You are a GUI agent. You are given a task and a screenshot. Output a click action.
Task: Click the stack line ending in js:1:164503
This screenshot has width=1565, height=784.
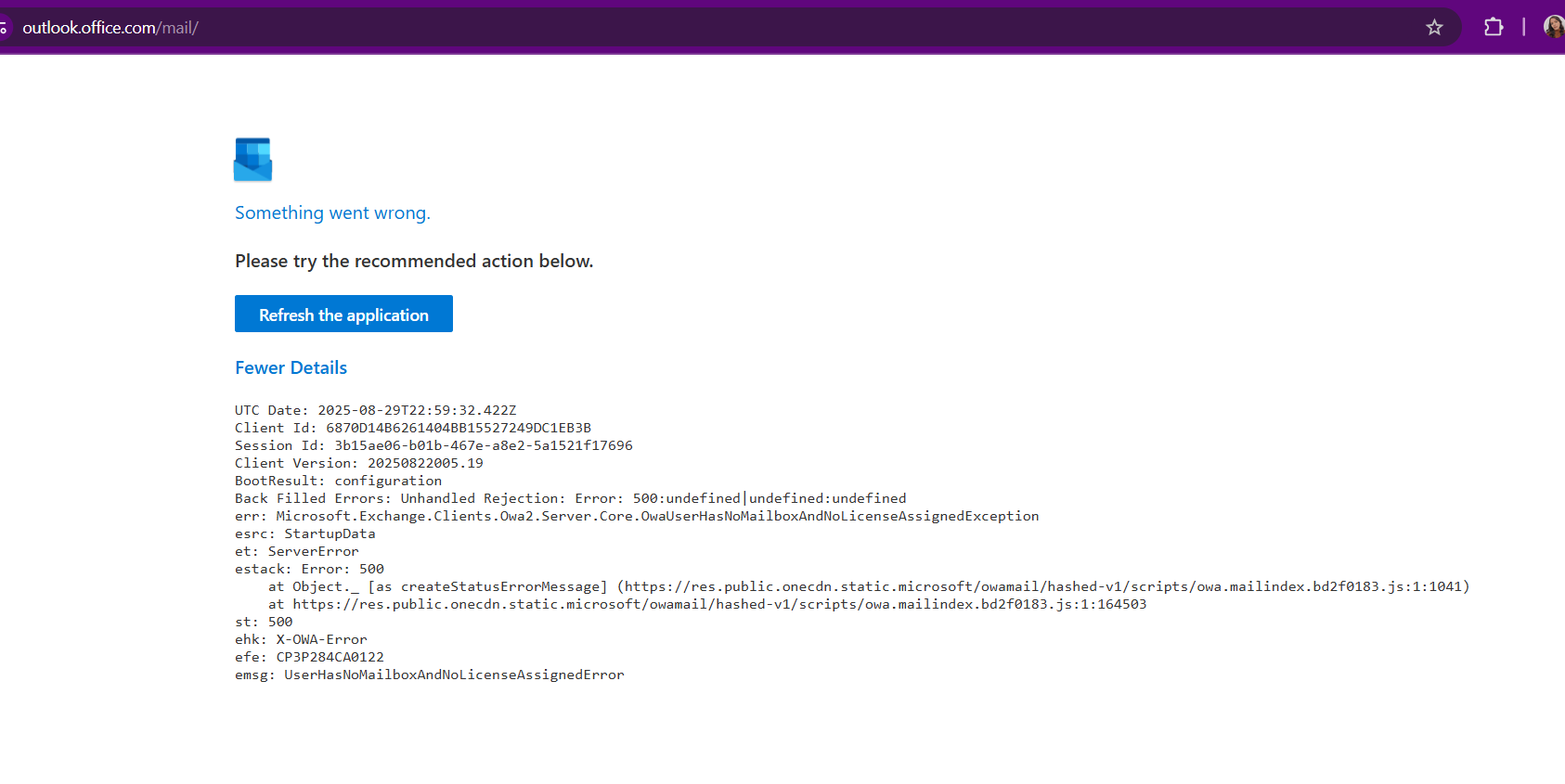click(x=707, y=604)
